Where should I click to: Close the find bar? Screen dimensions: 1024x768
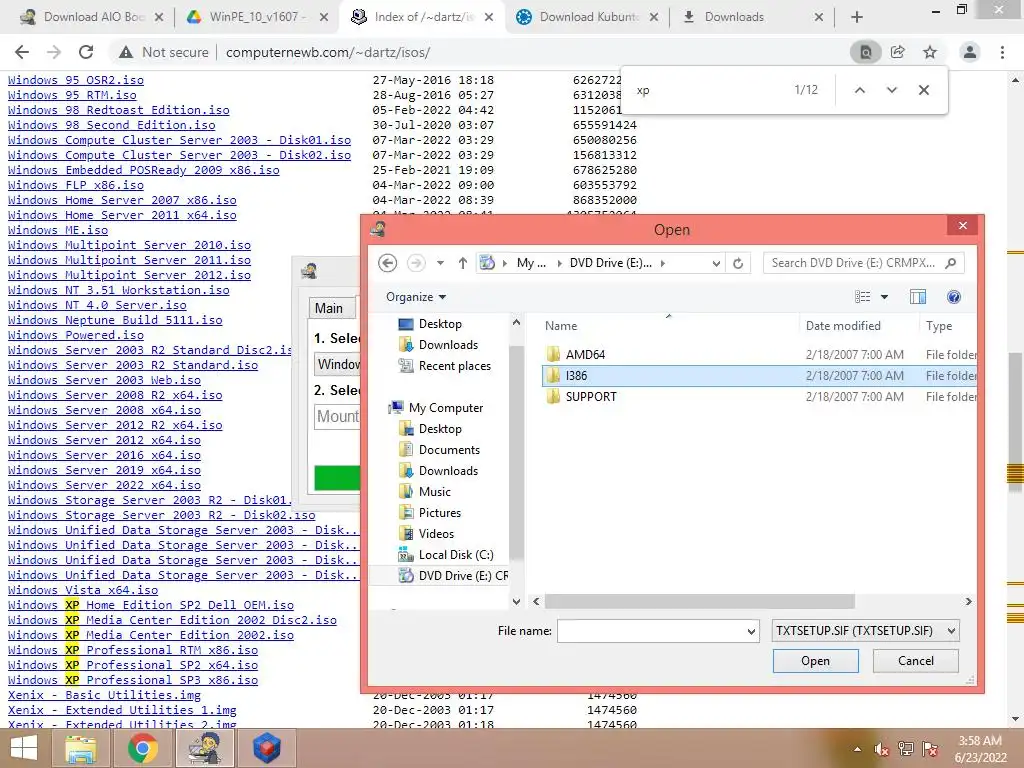[923, 90]
